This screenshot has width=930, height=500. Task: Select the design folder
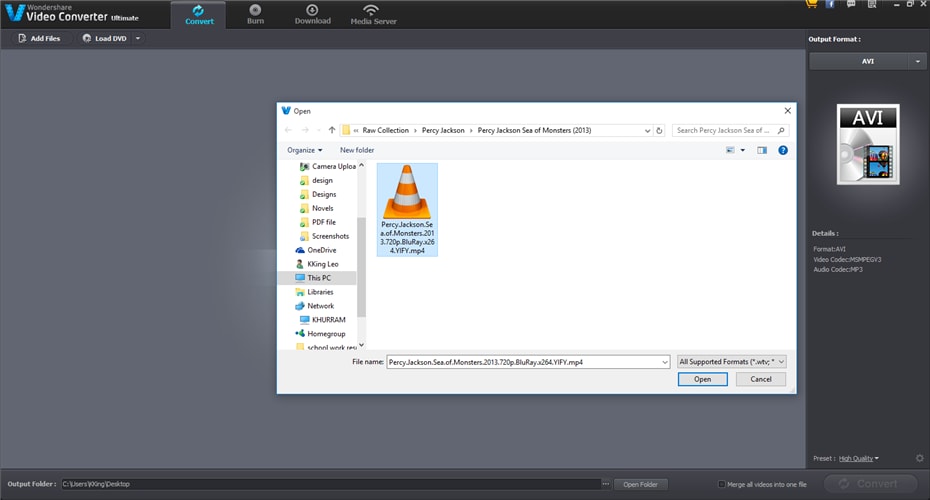(316, 180)
